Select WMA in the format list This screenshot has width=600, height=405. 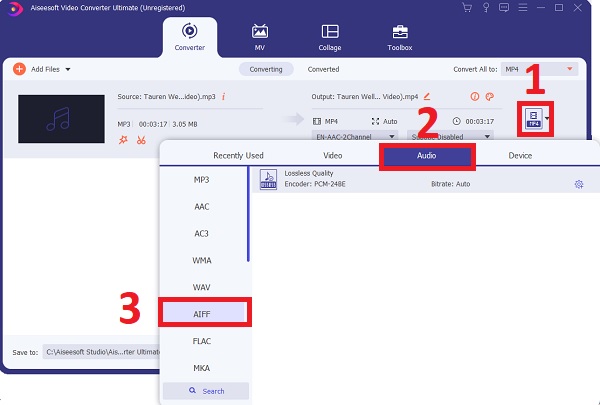[202, 261]
